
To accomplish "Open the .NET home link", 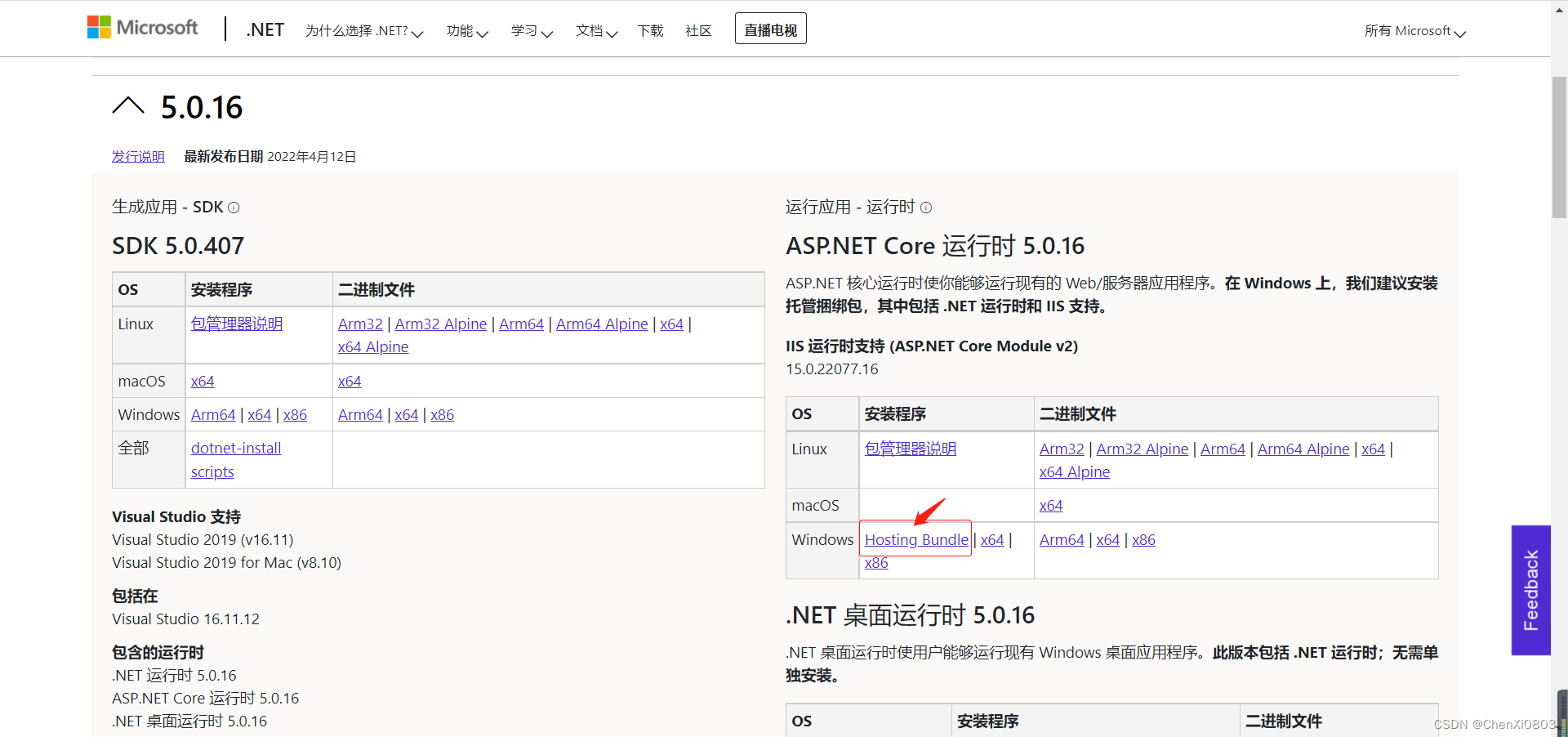I will [x=265, y=29].
